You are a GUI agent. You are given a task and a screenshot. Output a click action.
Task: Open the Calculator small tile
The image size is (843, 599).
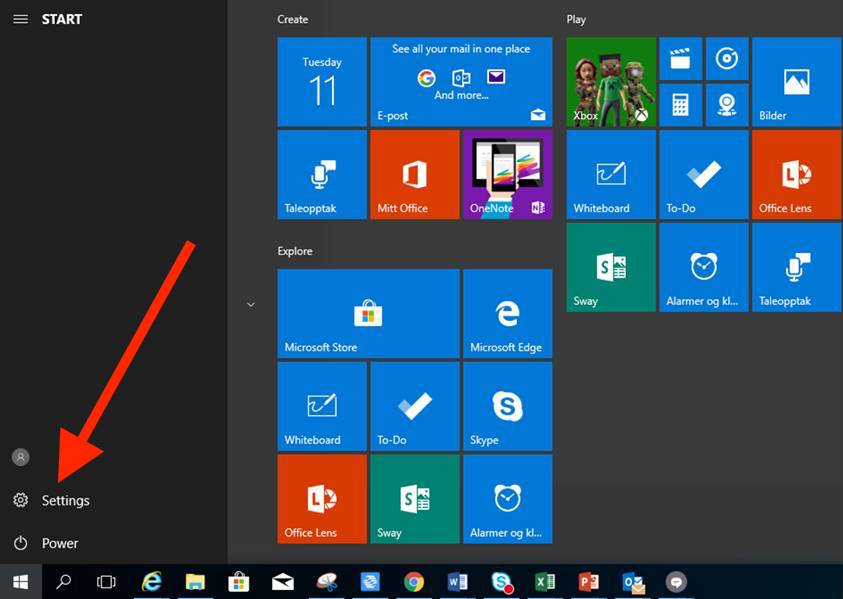tap(680, 105)
